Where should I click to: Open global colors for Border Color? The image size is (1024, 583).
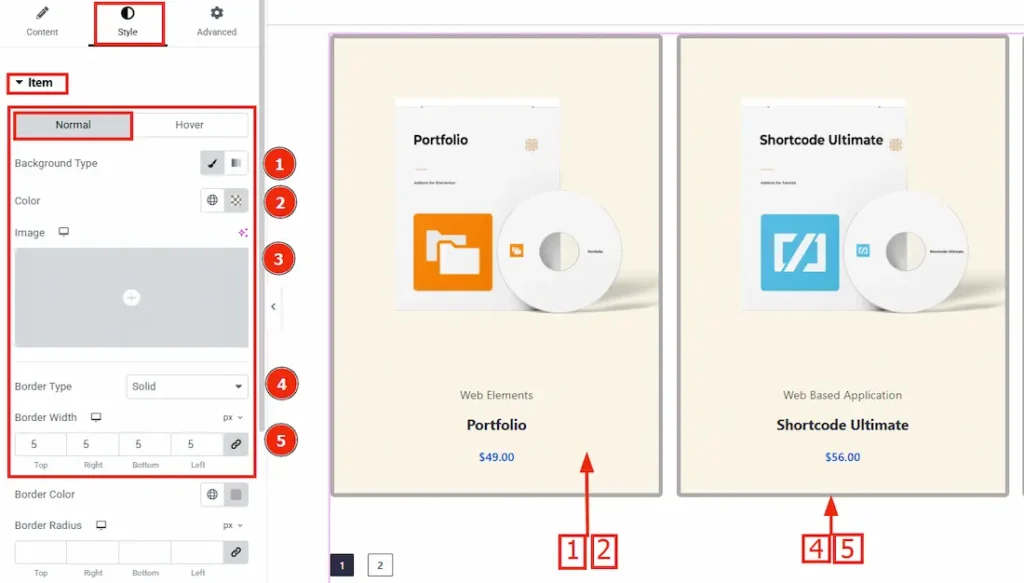212,494
